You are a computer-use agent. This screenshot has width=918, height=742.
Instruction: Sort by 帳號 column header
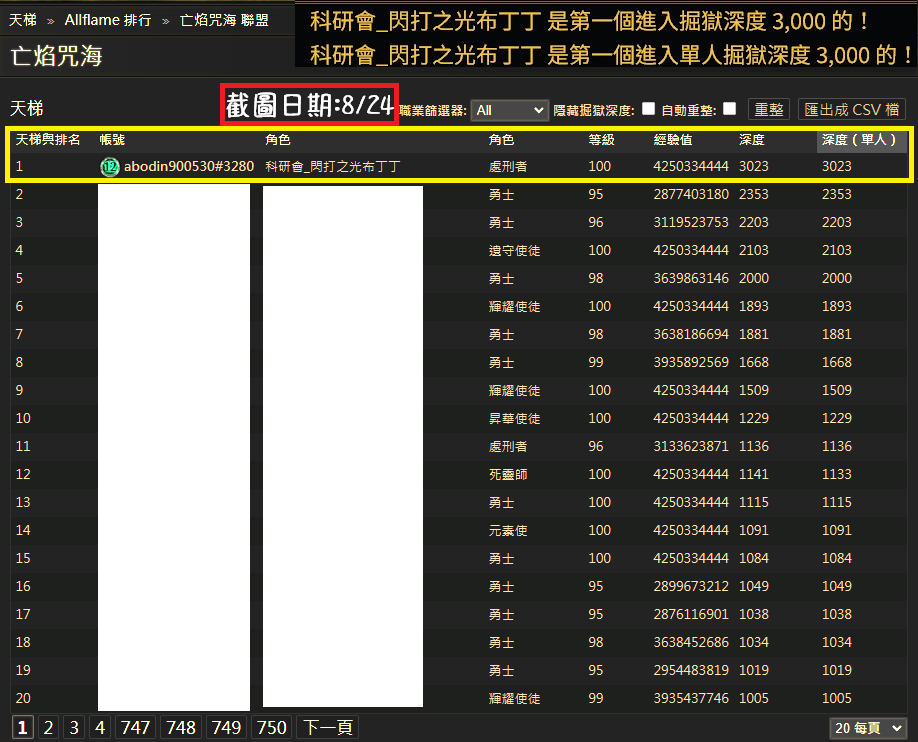point(112,139)
